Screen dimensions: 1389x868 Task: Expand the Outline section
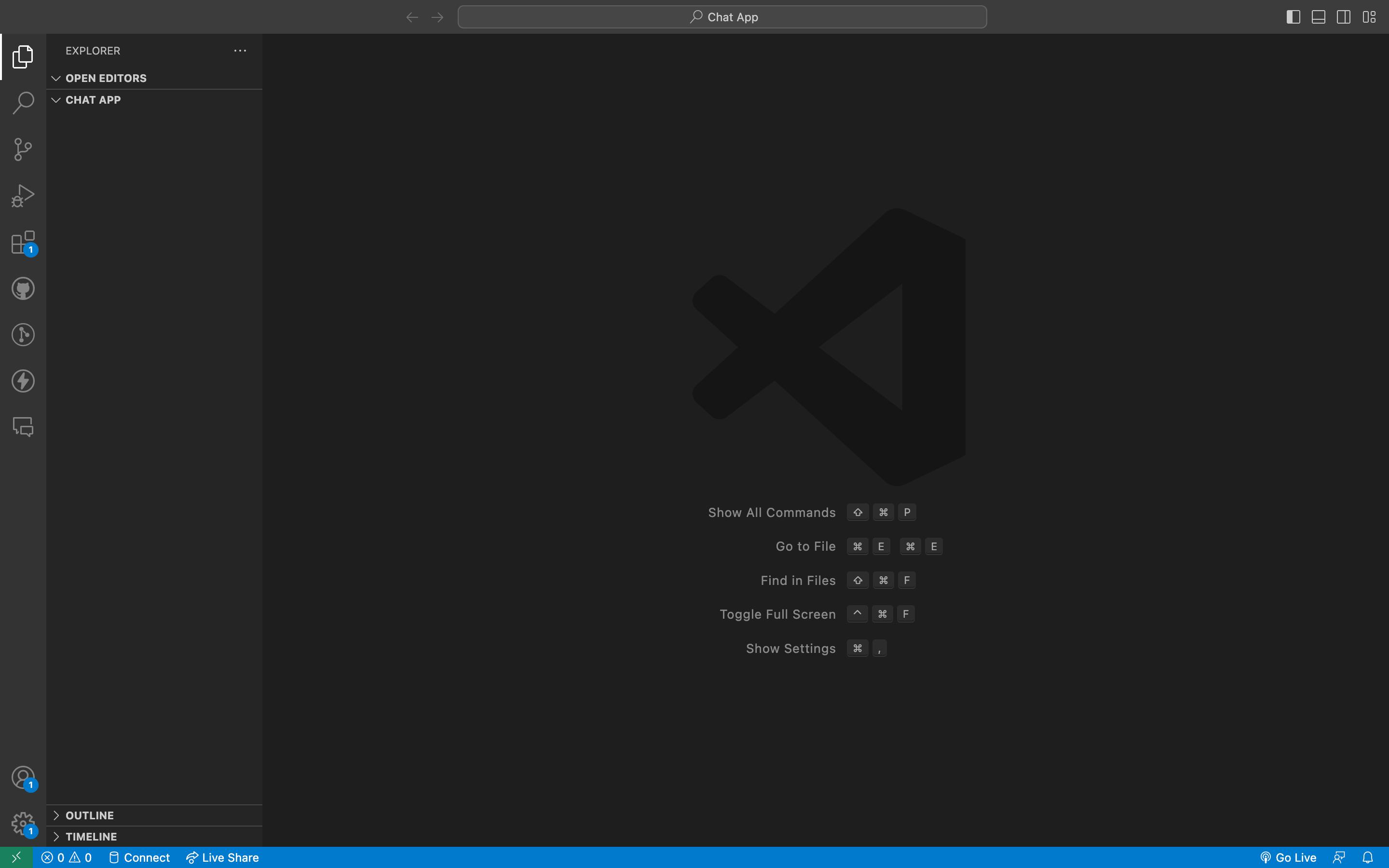click(154, 815)
